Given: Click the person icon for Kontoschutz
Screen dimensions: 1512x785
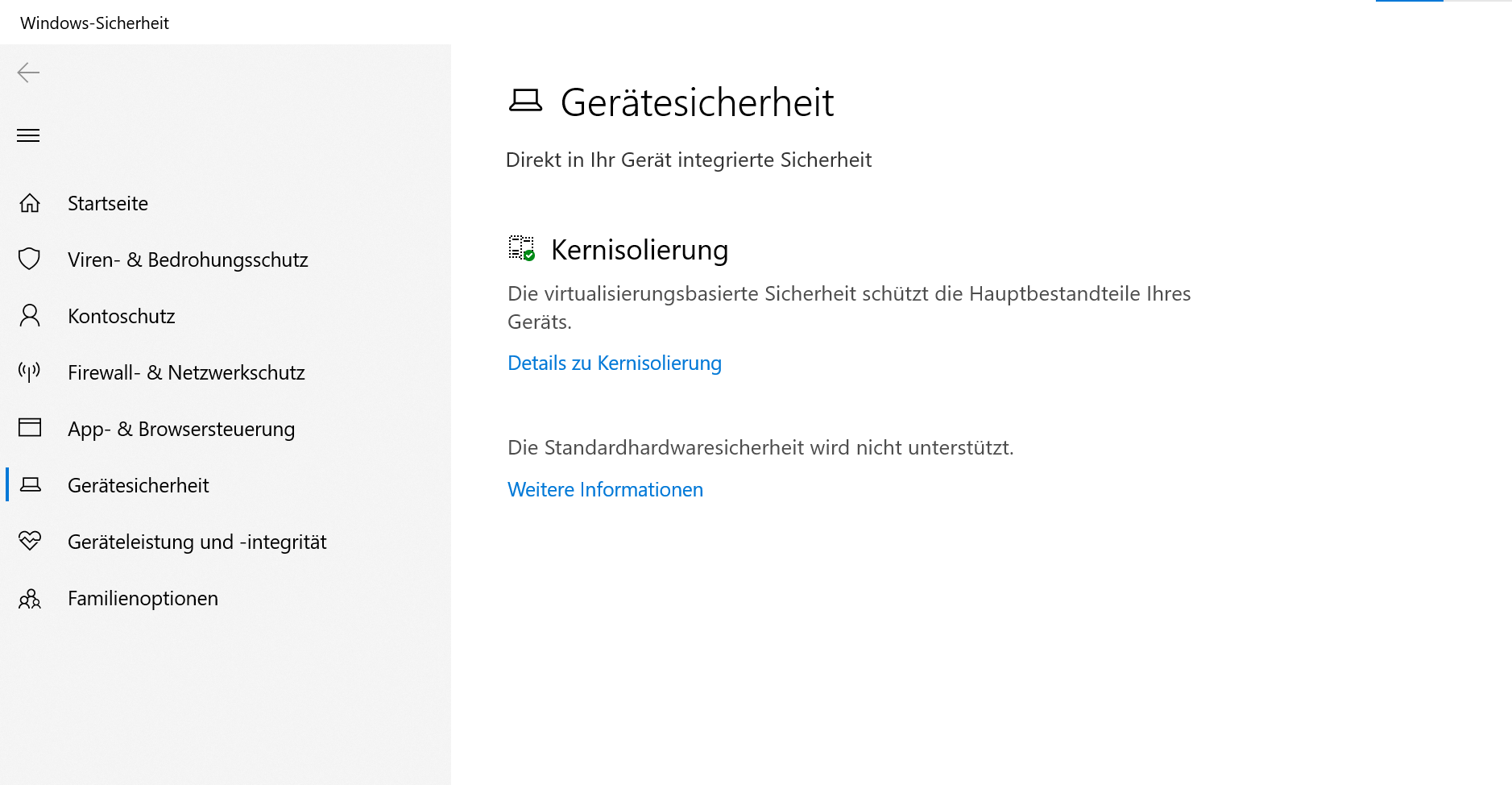Looking at the screenshot, I should [x=30, y=315].
